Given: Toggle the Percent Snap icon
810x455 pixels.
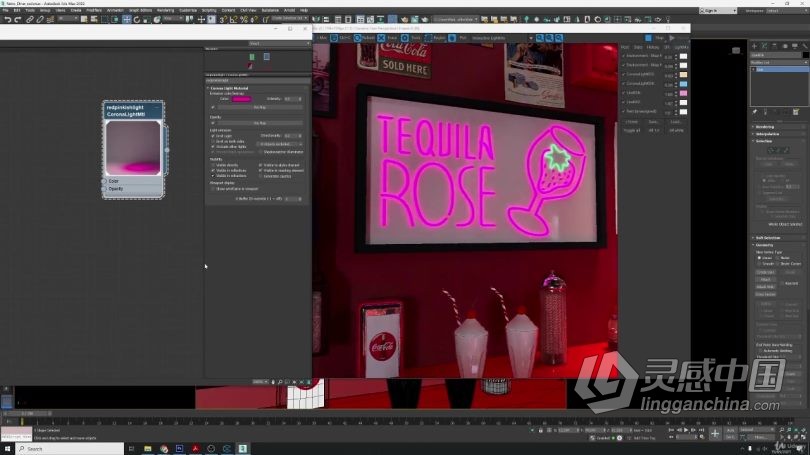Looking at the screenshot, I should [x=244, y=20].
